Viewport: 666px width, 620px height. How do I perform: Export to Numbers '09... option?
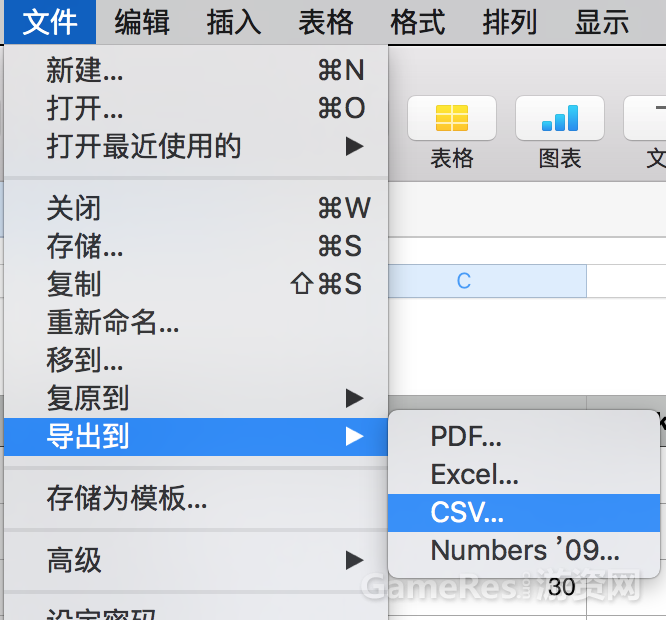(524, 551)
